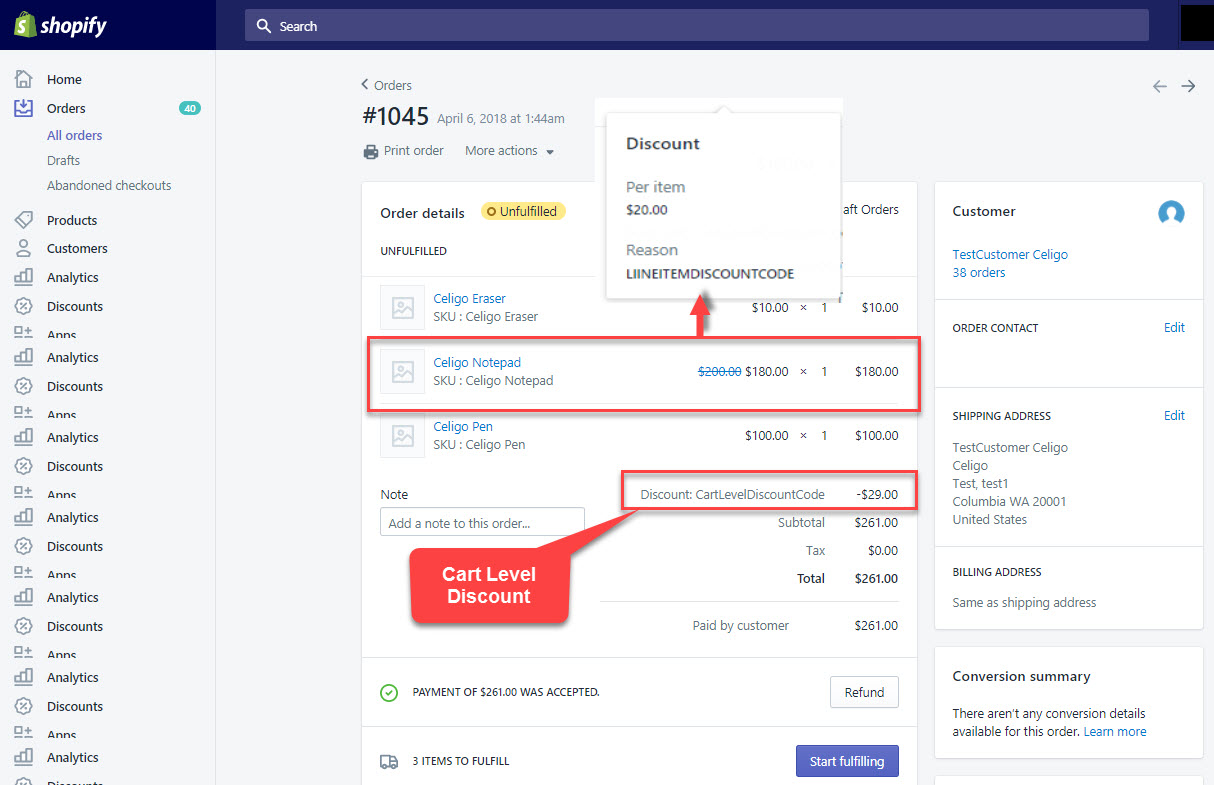Click 'SKU : Celigo Notepad' text
The width and height of the screenshot is (1214, 785).
[x=493, y=380]
